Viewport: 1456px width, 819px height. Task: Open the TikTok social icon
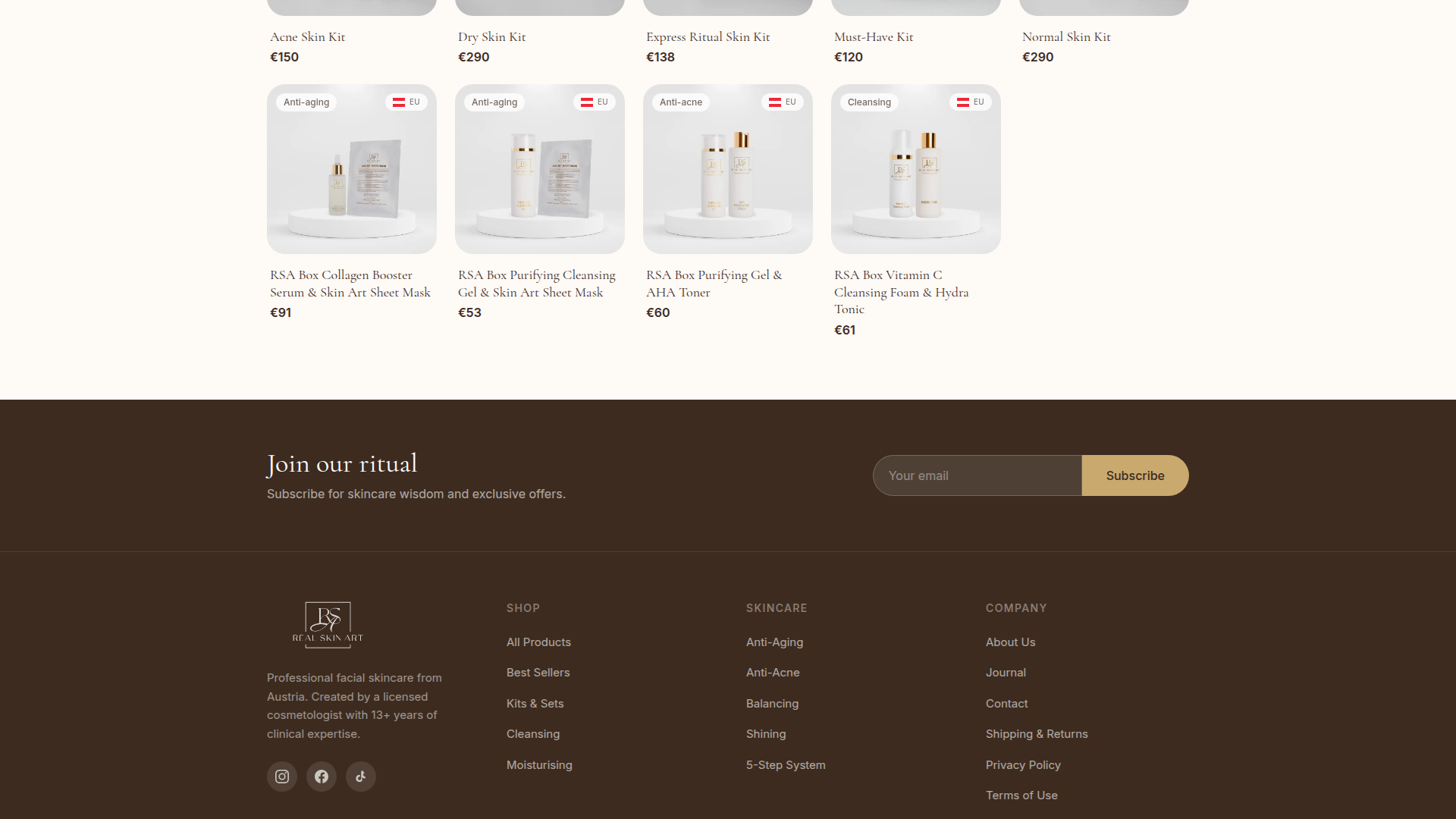[x=361, y=777]
